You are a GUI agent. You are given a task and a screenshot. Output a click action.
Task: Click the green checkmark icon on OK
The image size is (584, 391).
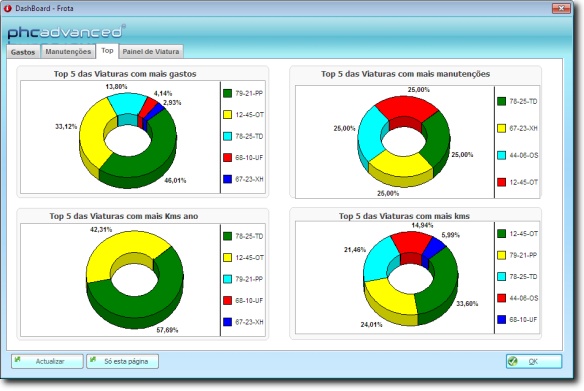click(x=513, y=361)
